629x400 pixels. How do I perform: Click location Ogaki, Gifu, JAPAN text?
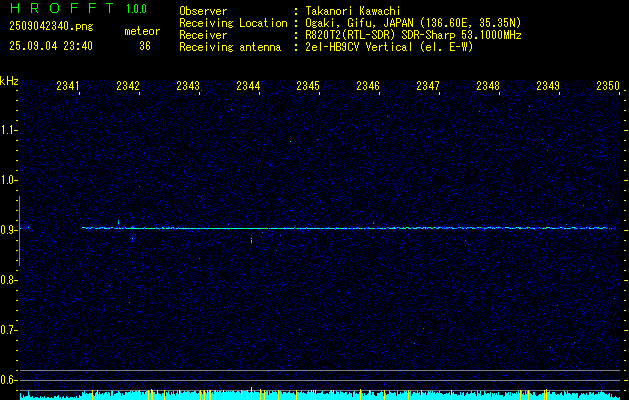(x=413, y=23)
